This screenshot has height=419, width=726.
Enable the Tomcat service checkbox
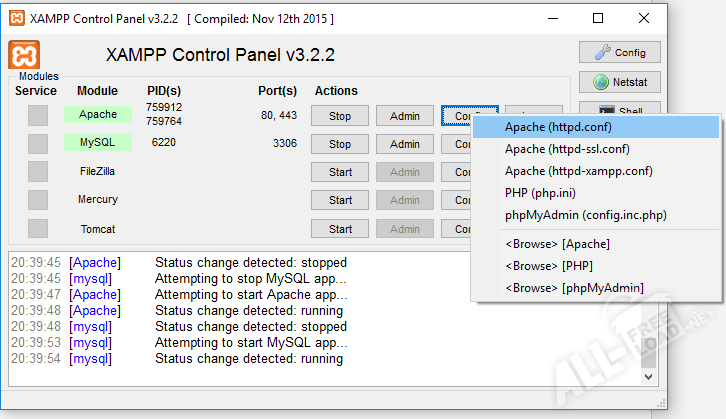click(38, 228)
